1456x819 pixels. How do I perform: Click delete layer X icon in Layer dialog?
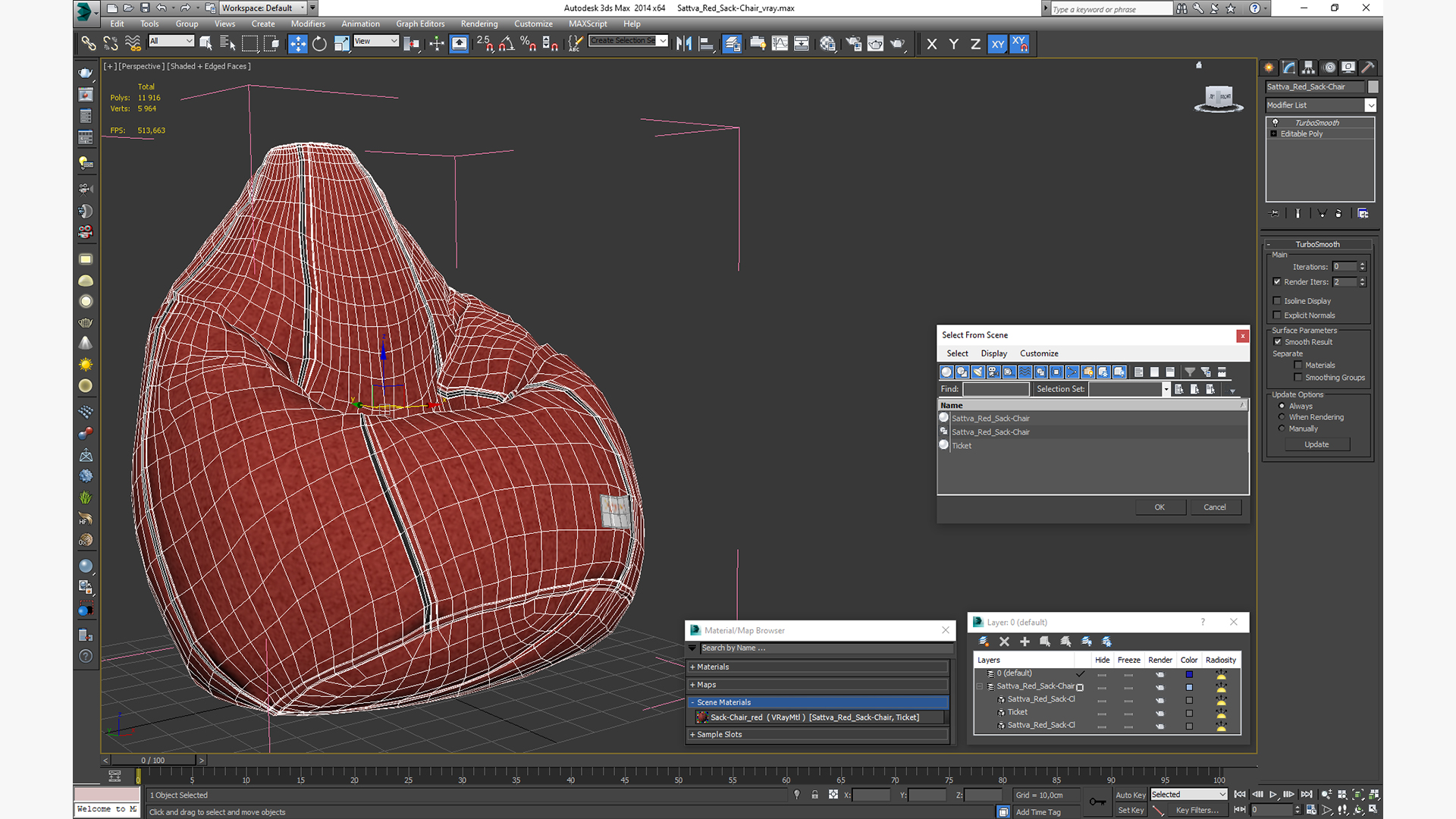coord(1004,642)
